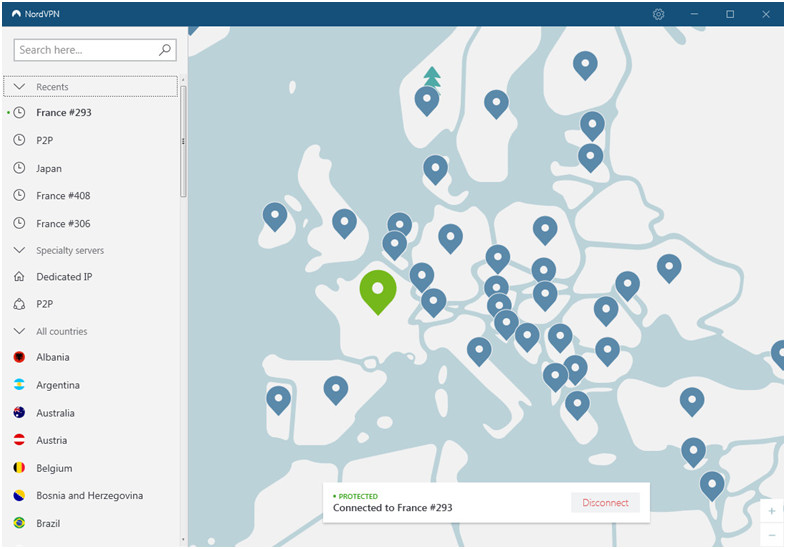Maximize the NordVPN window
The height and width of the screenshot is (549, 786).
click(x=730, y=14)
